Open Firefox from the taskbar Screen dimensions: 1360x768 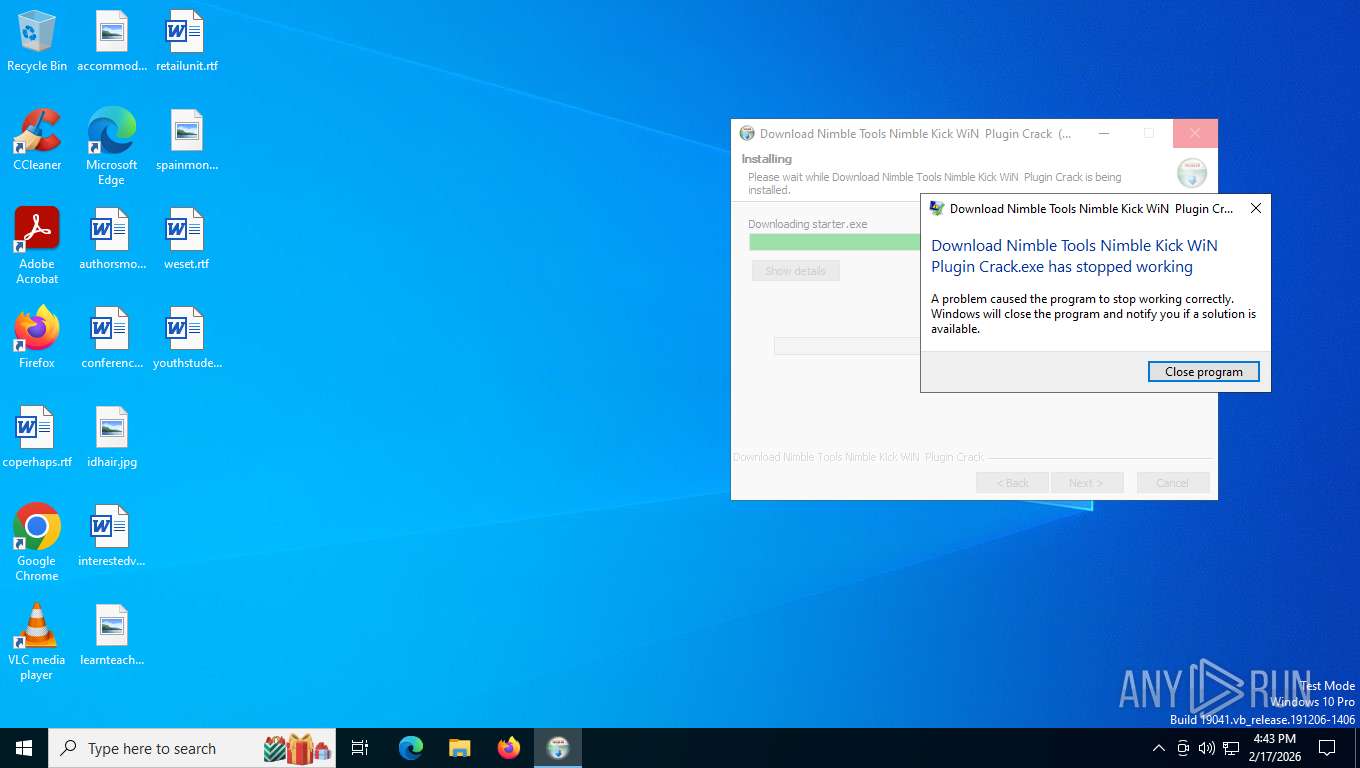pos(509,748)
